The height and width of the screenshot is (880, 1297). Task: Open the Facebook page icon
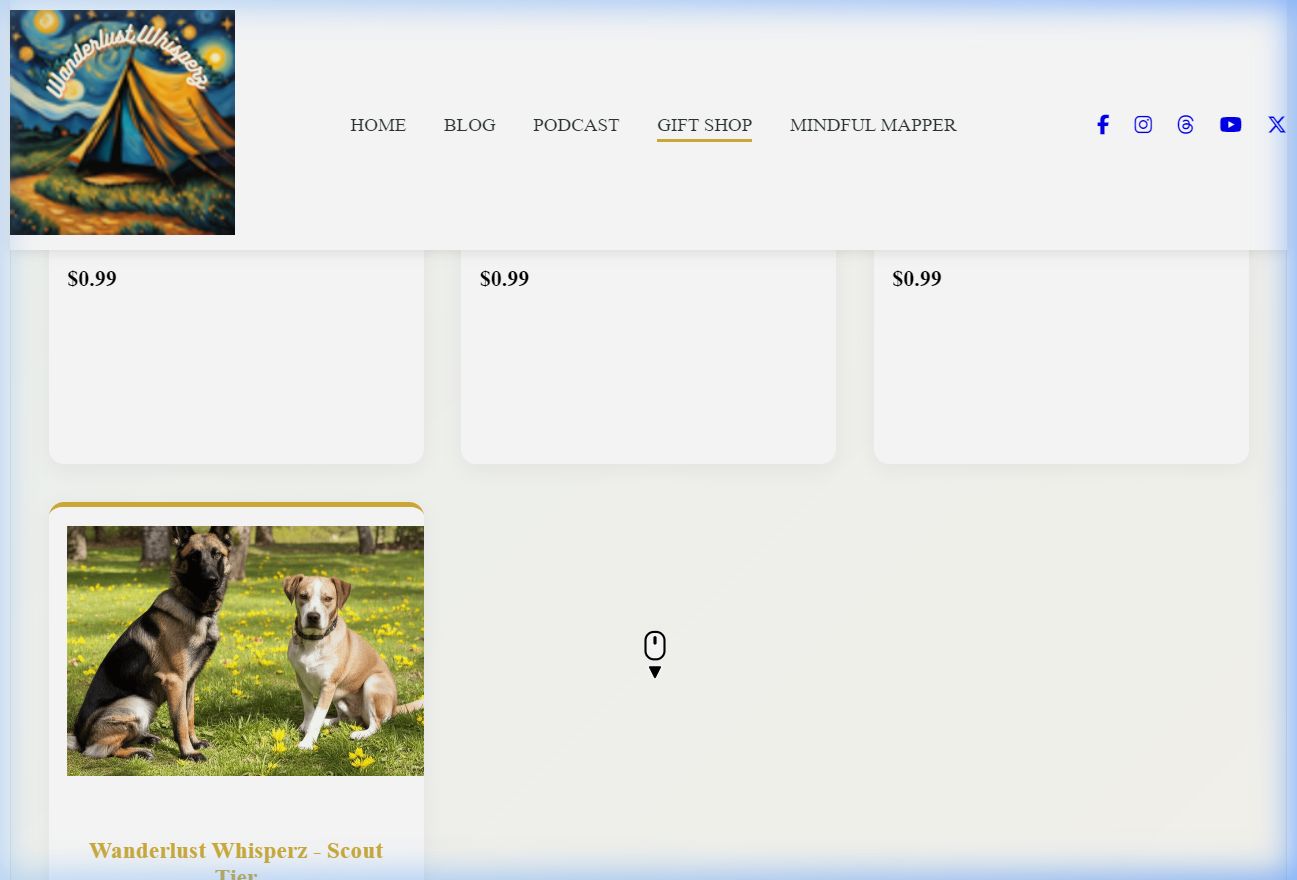click(1102, 125)
